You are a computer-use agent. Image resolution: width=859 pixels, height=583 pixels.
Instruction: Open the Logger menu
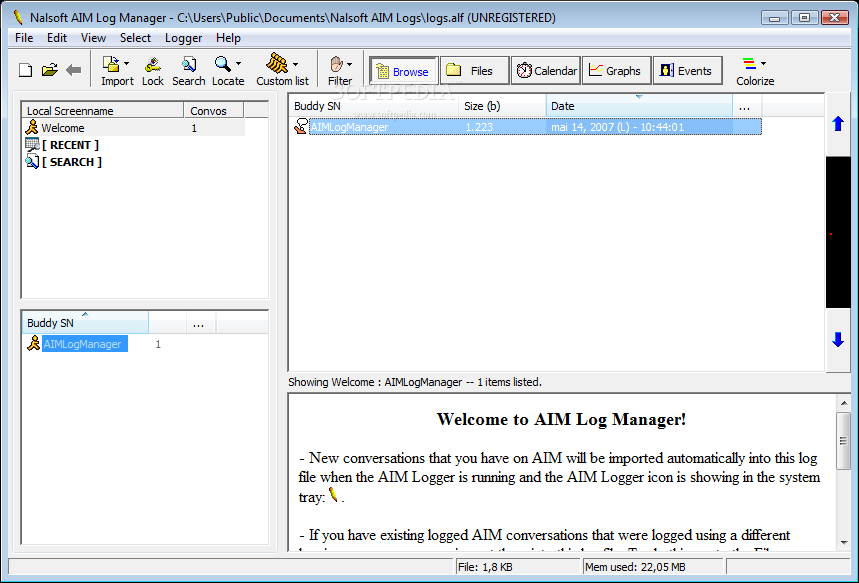click(184, 38)
